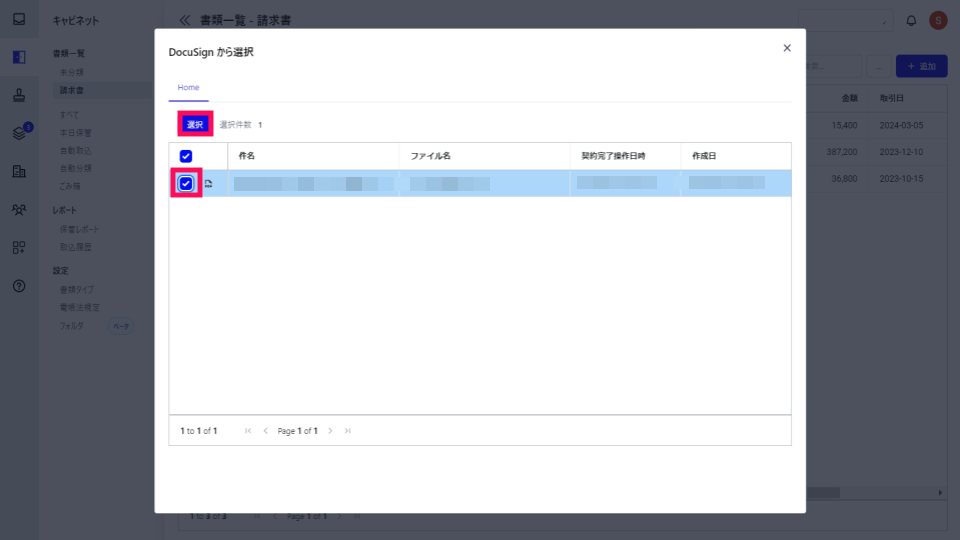Open 書類タイプ settings

click(x=77, y=289)
